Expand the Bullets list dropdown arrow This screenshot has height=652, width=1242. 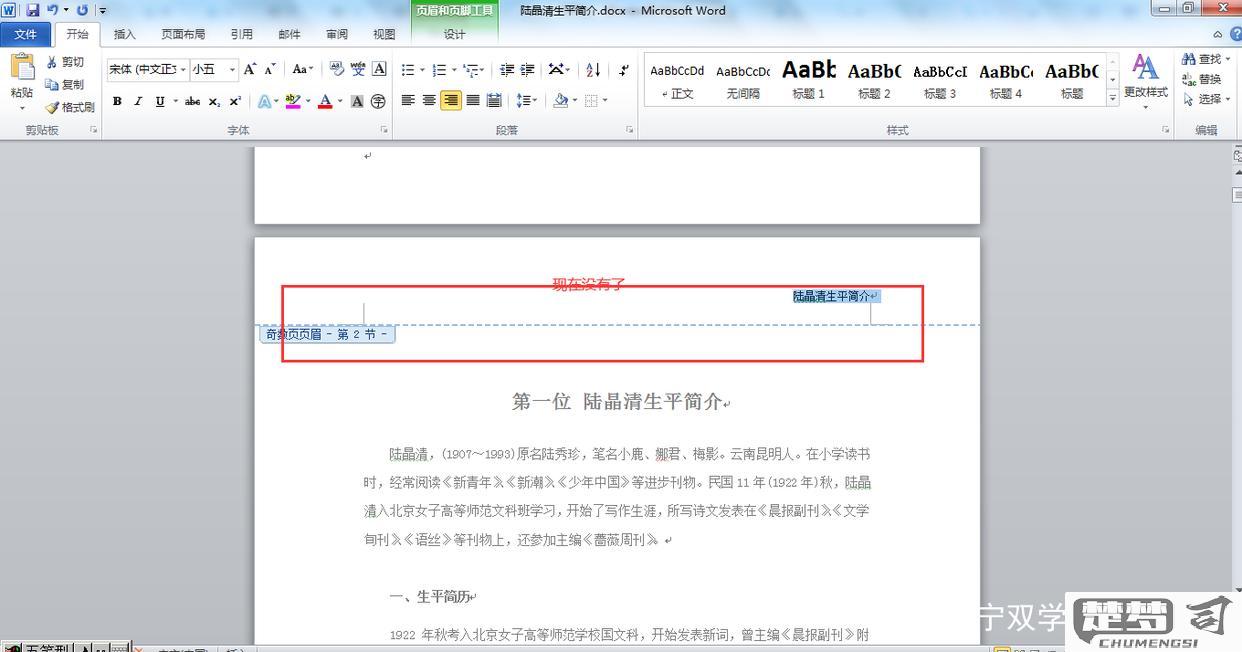tap(422, 70)
